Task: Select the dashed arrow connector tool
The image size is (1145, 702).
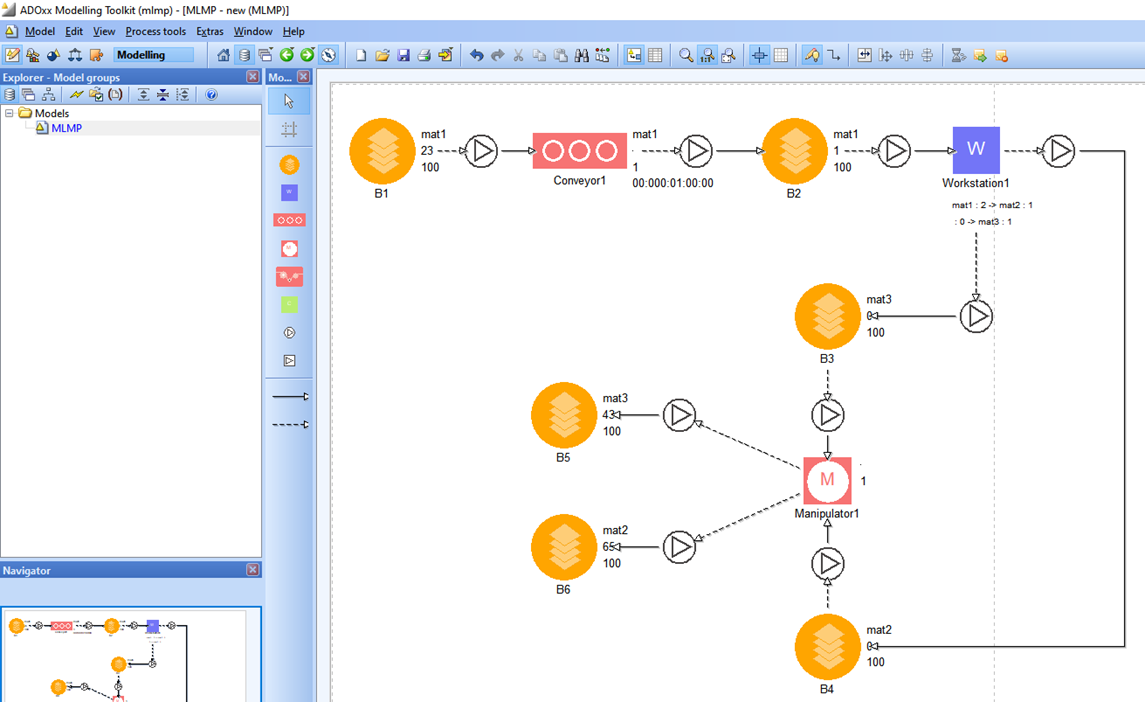Action: [290, 424]
